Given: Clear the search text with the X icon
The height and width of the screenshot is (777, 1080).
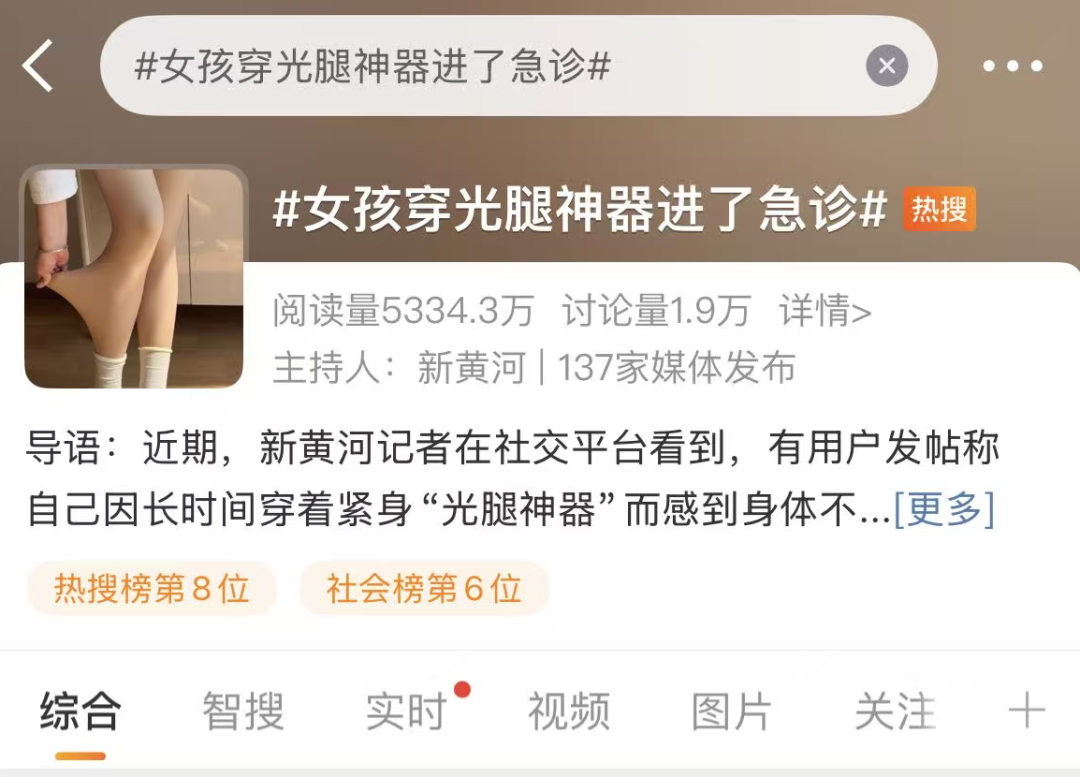Looking at the screenshot, I should pyautogui.click(x=886, y=65).
